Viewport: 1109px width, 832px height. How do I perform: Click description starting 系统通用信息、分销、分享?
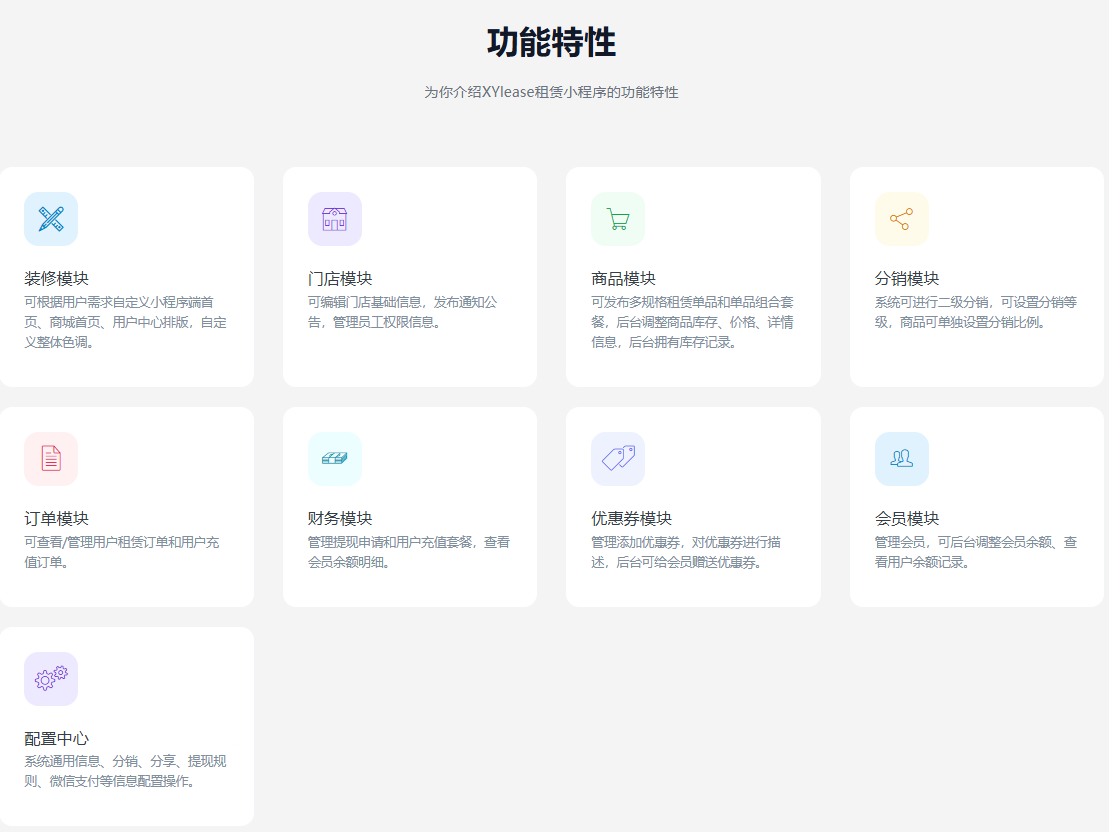click(x=126, y=771)
